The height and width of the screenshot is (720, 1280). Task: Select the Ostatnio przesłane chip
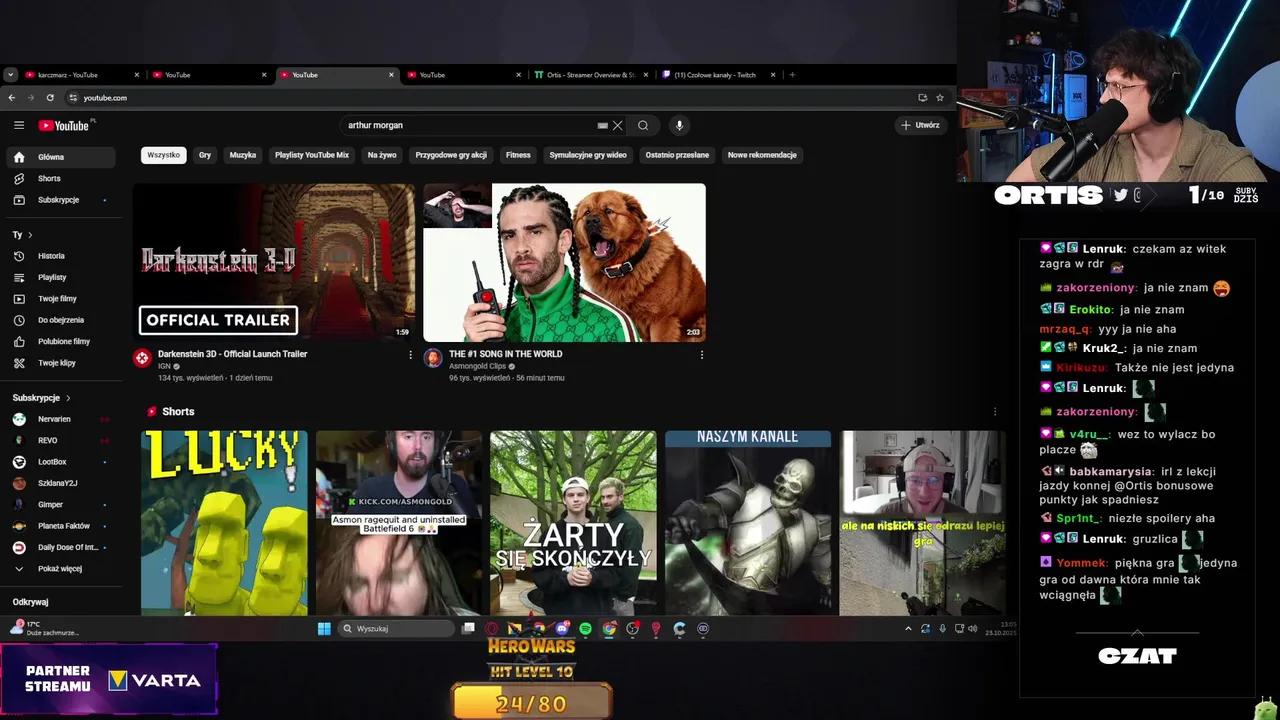click(677, 155)
